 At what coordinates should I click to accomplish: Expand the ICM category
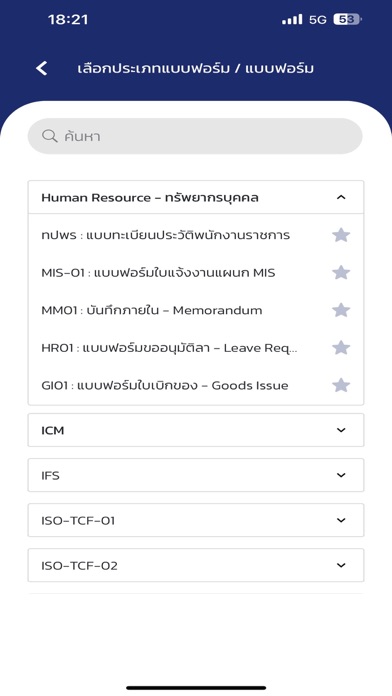tap(196, 430)
